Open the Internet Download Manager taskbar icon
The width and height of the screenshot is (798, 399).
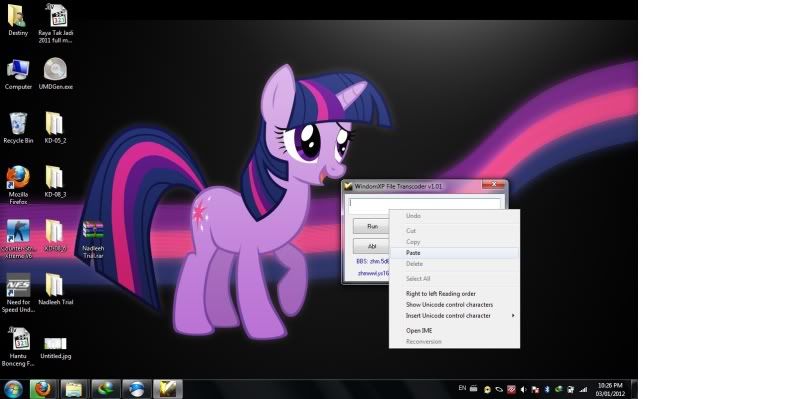click(x=105, y=389)
